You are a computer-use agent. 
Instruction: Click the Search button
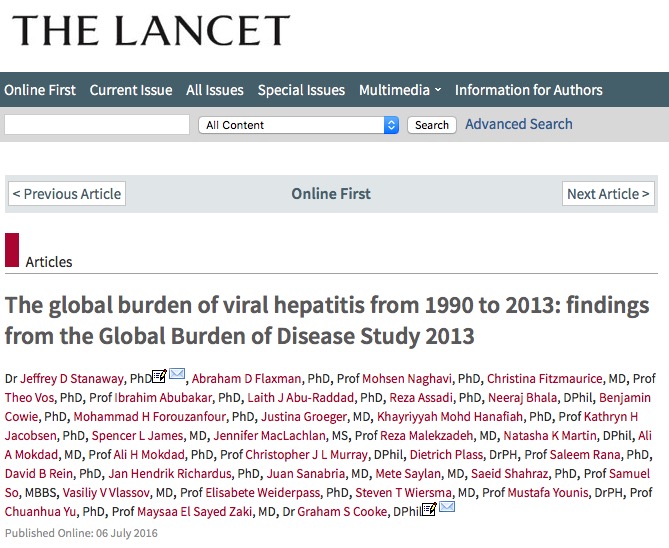click(432, 125)
